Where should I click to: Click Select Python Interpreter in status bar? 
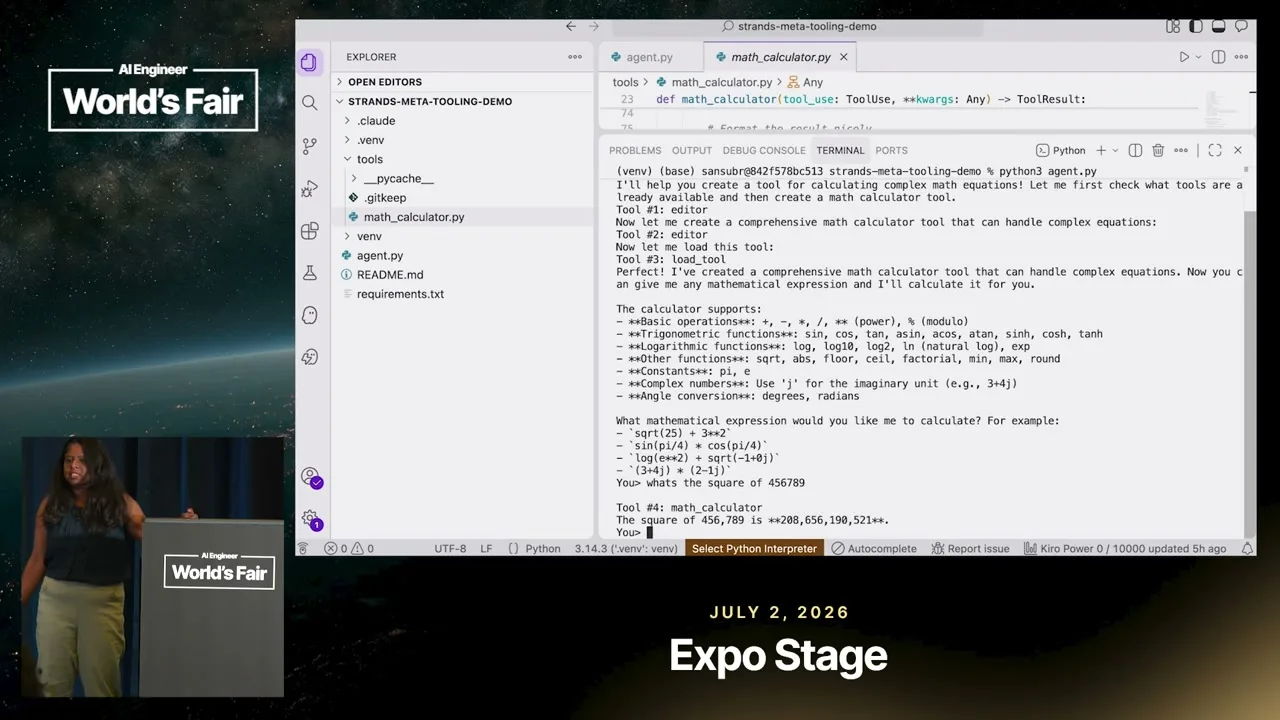pyautogui.click(x=755, y=548)
